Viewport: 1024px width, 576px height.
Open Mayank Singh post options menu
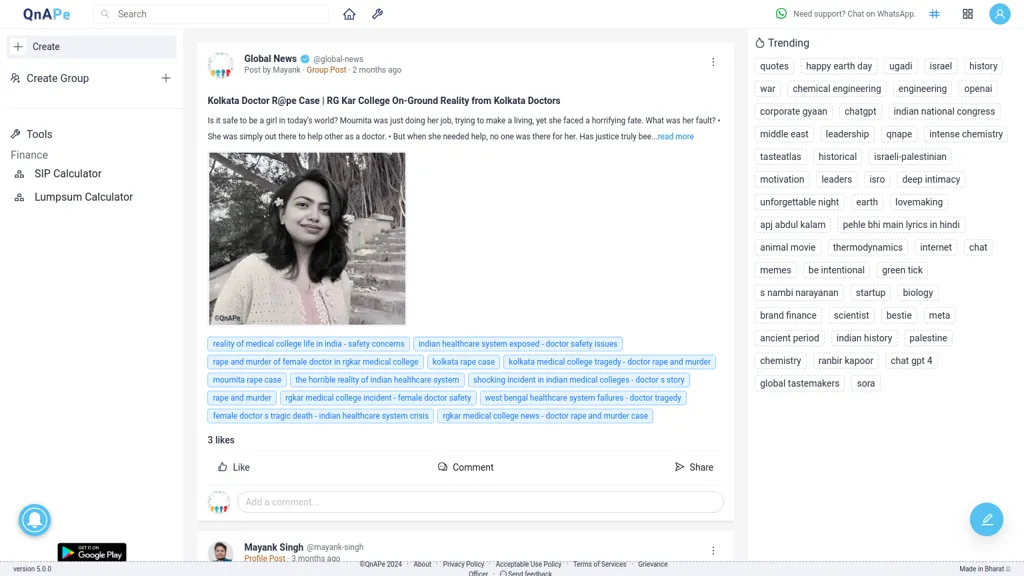pos(713,551)
